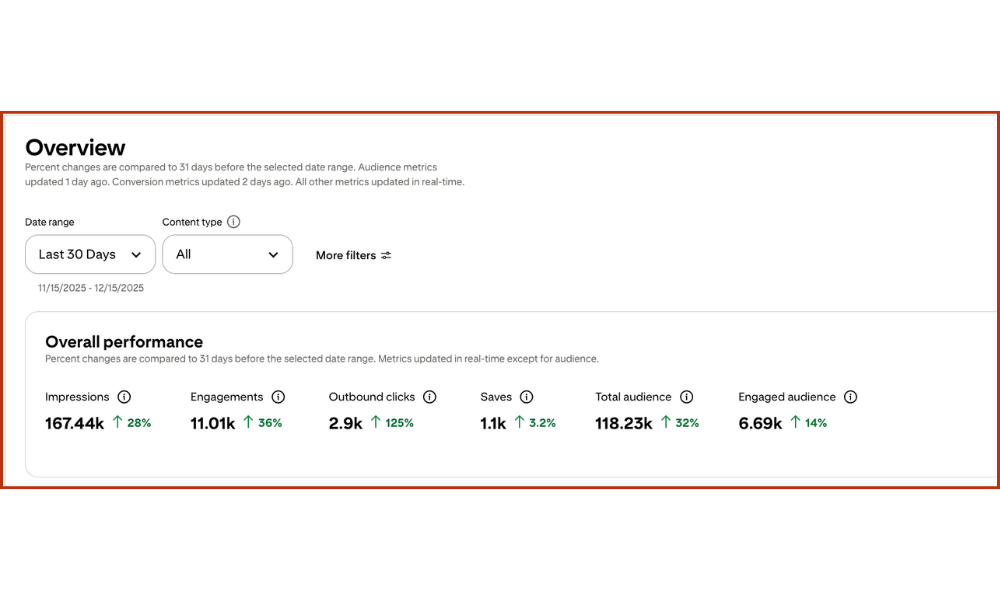Click the Outbound clicks value 2.9k
1000x600 pixels.
point(345,423)
